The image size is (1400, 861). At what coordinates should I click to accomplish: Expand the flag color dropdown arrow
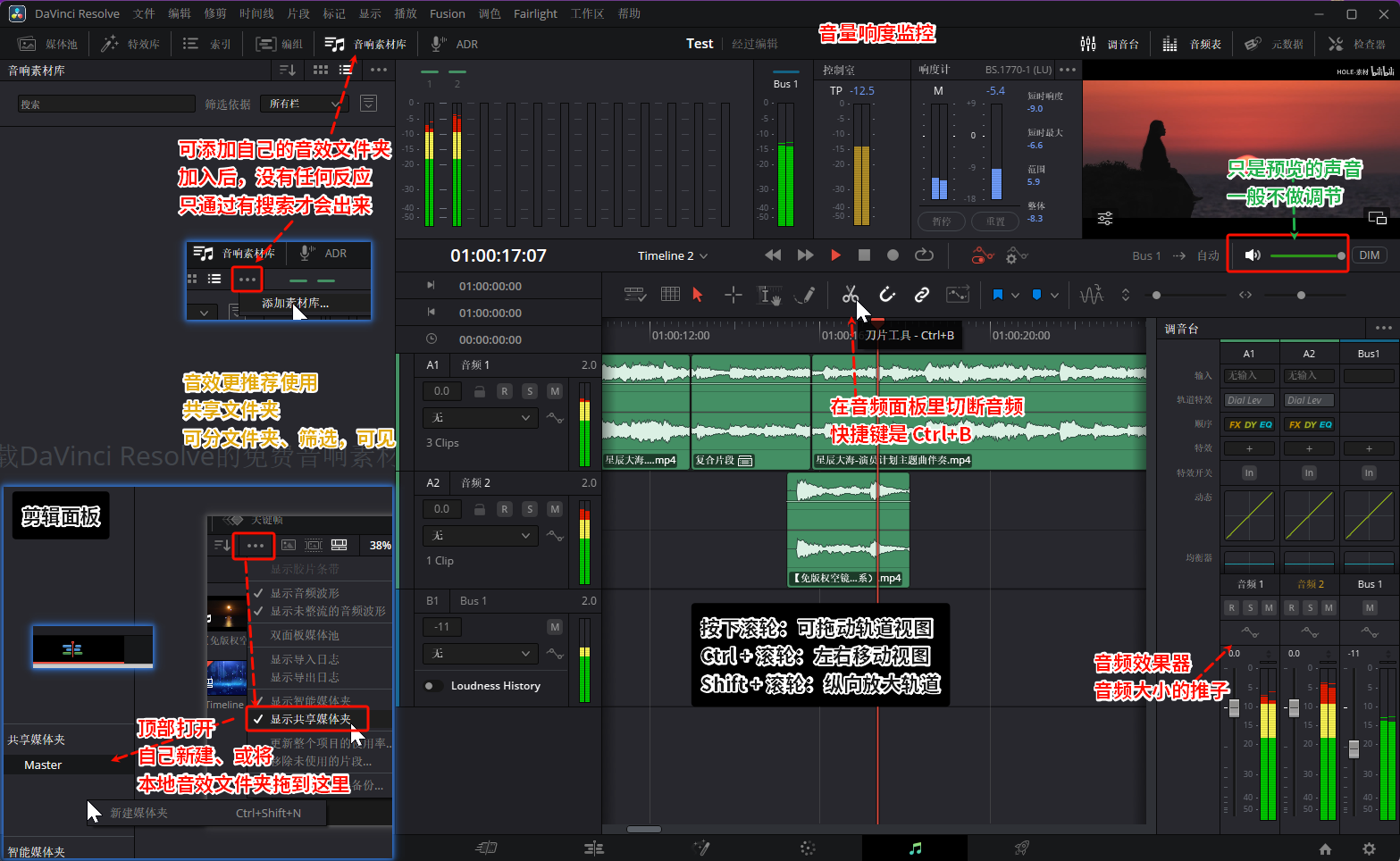point(1016,296)
